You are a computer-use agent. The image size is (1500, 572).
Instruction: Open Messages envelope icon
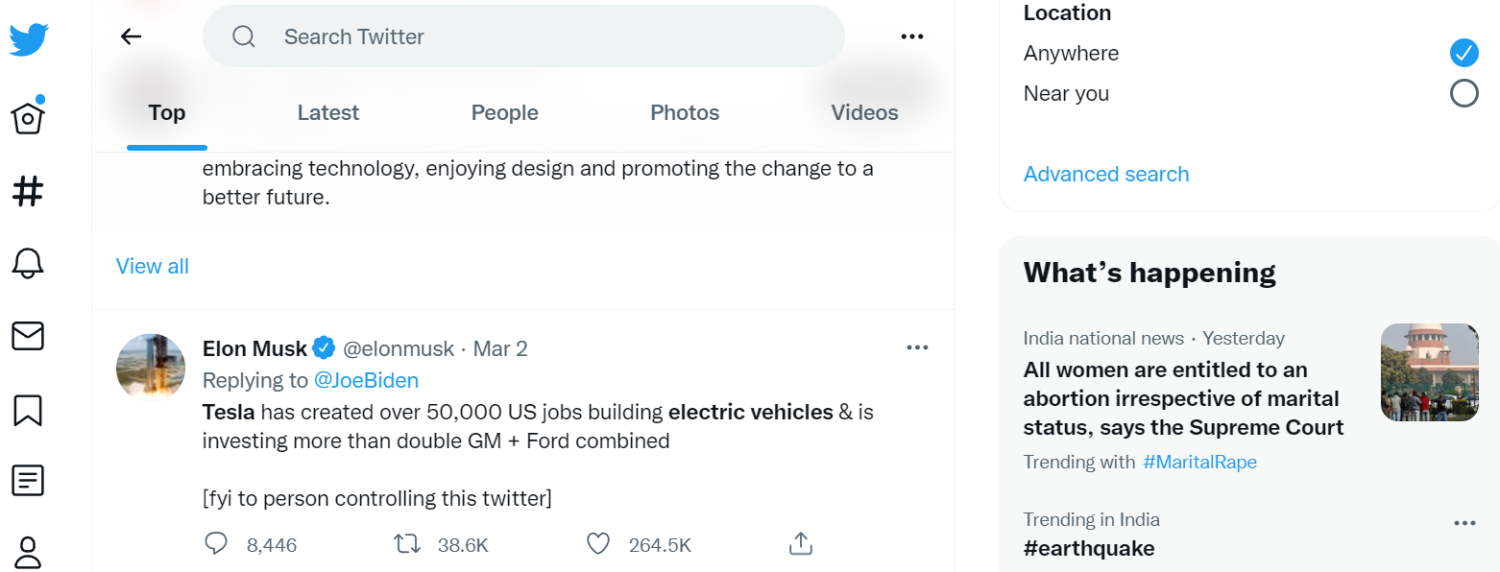pos(28,336)
